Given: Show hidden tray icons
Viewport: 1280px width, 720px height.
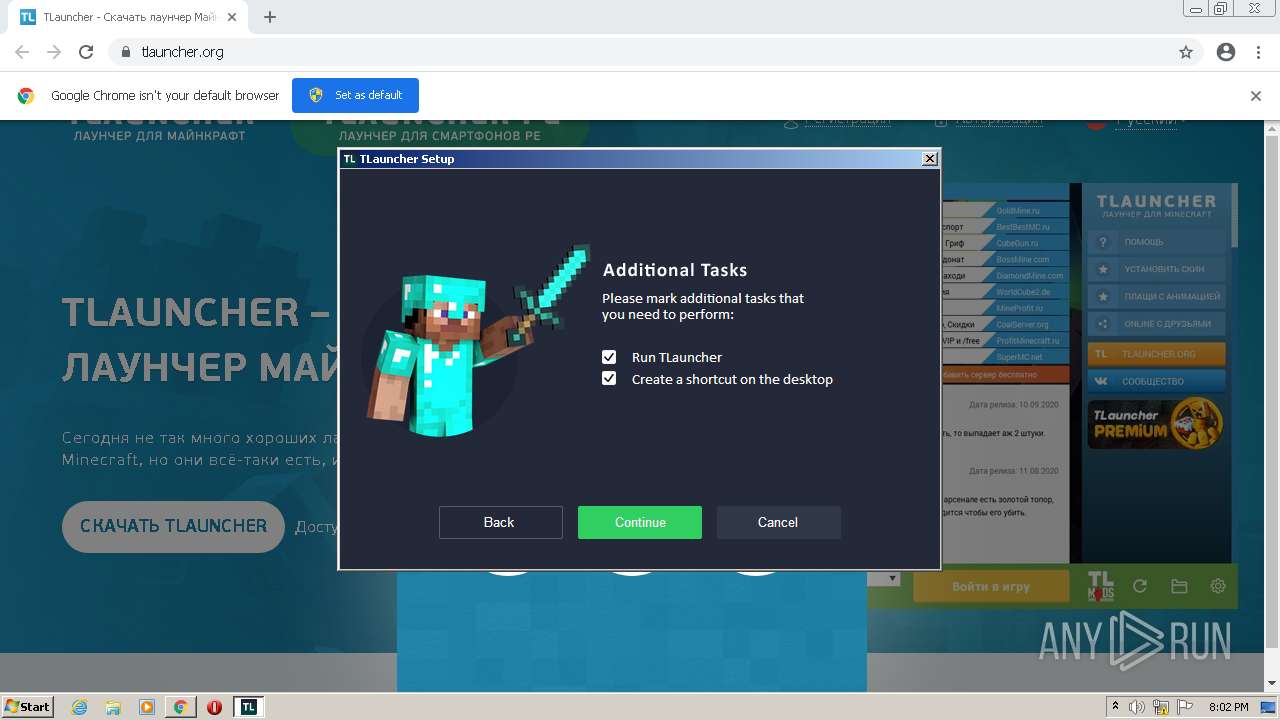Looking at the screenshot, I should pos(1115,707).
